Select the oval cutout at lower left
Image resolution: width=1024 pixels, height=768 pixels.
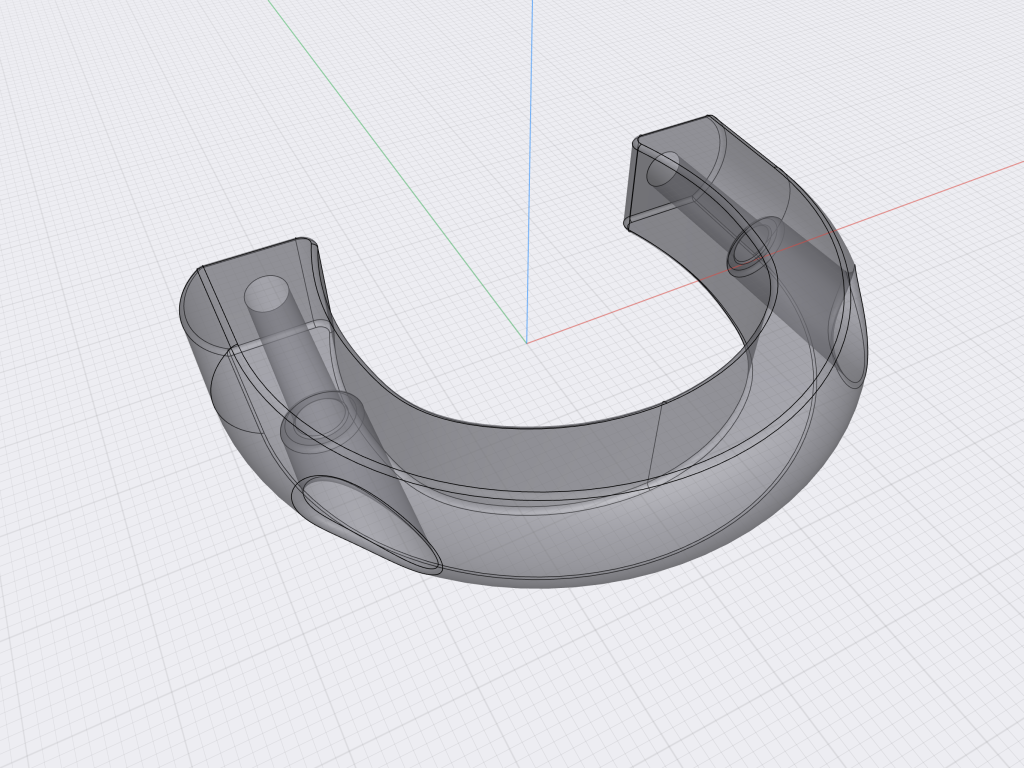(367, 524)
